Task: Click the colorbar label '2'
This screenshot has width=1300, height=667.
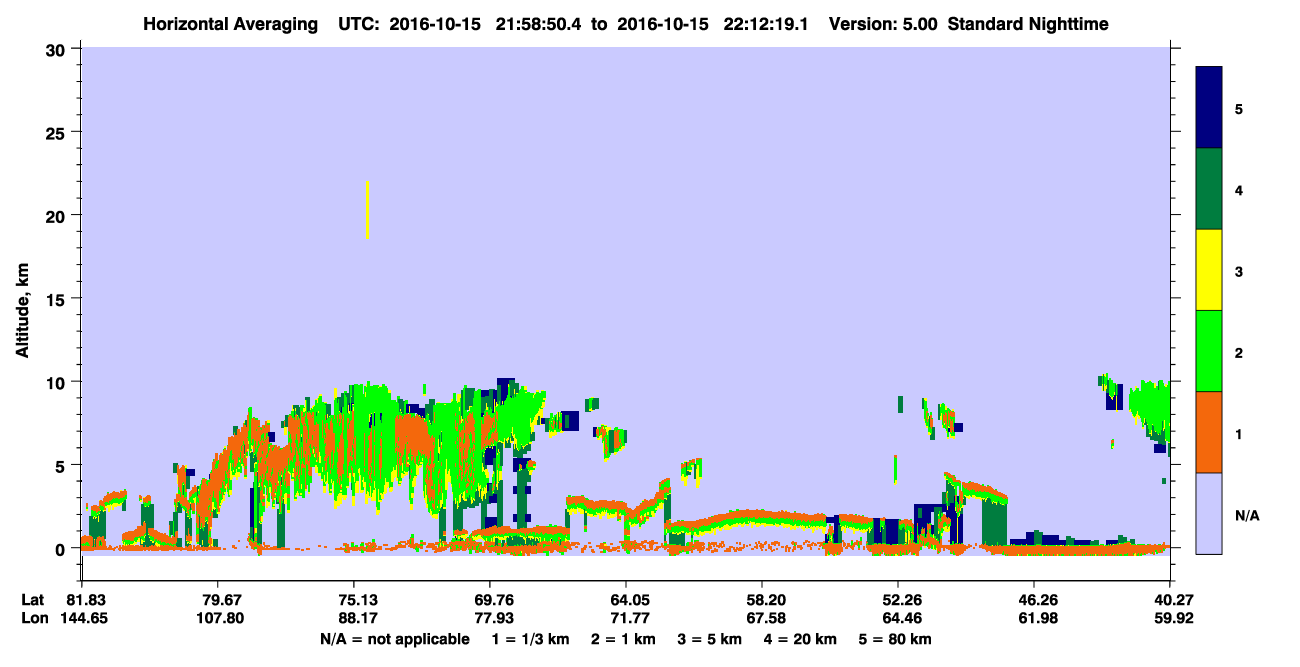Action: (1239, 352)
